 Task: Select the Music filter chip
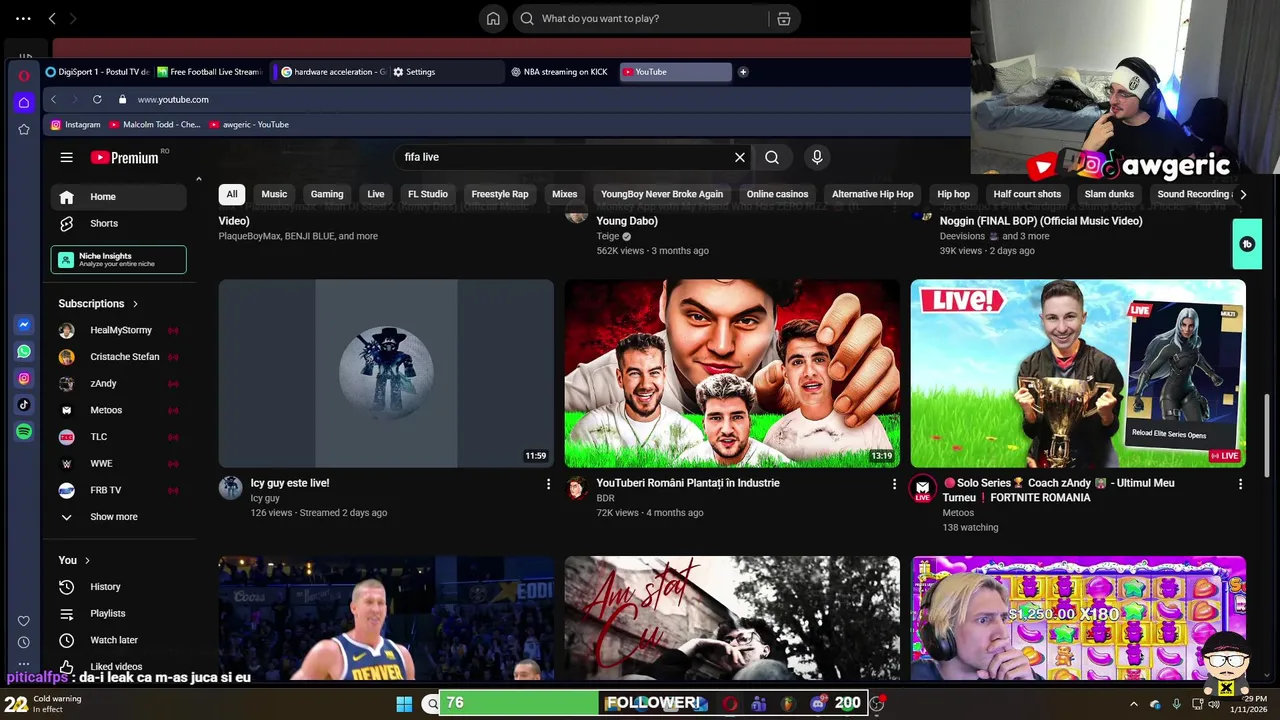pos(274,194)
